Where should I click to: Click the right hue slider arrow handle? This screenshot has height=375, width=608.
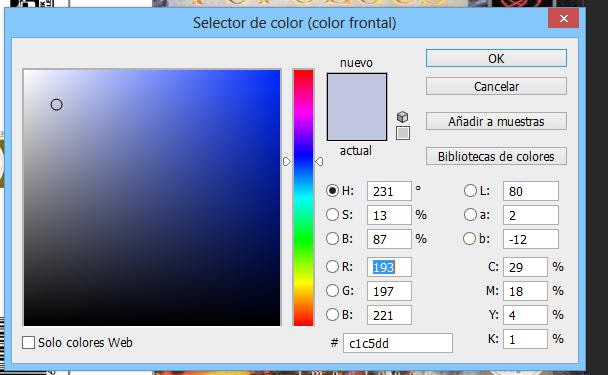click(319, 161)
